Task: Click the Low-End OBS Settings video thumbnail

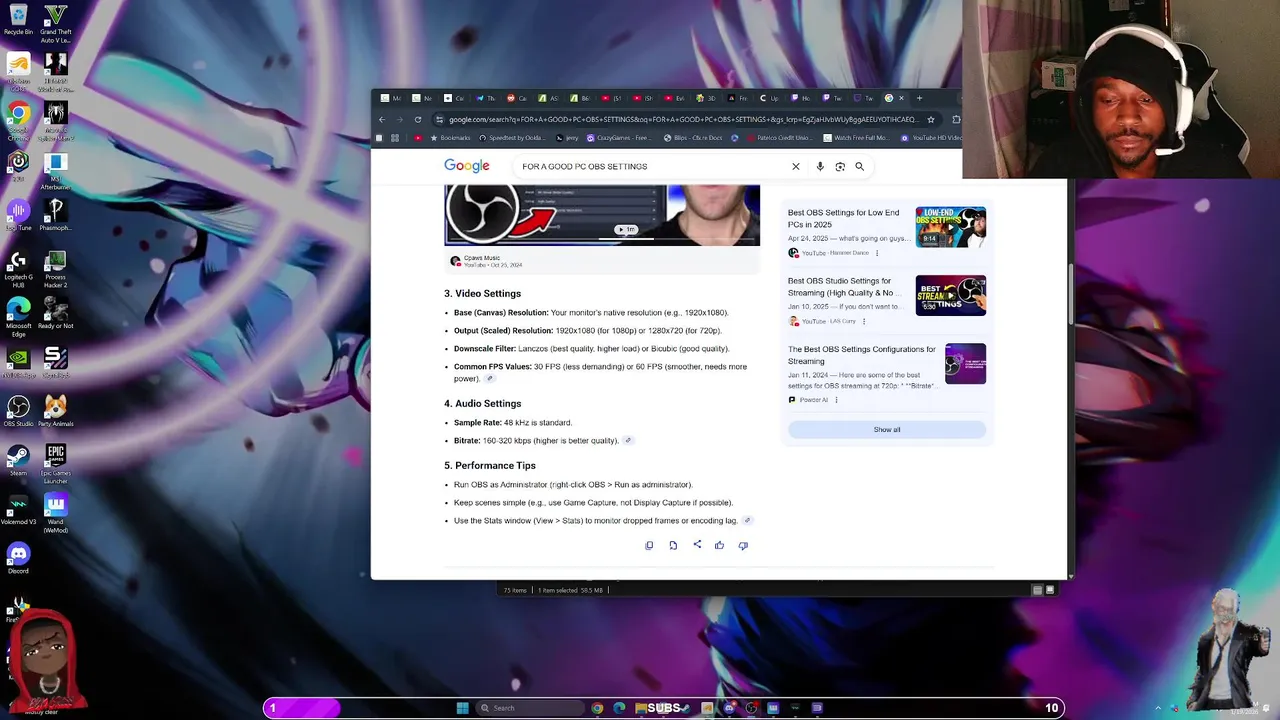Action: (x=951, y=227)
